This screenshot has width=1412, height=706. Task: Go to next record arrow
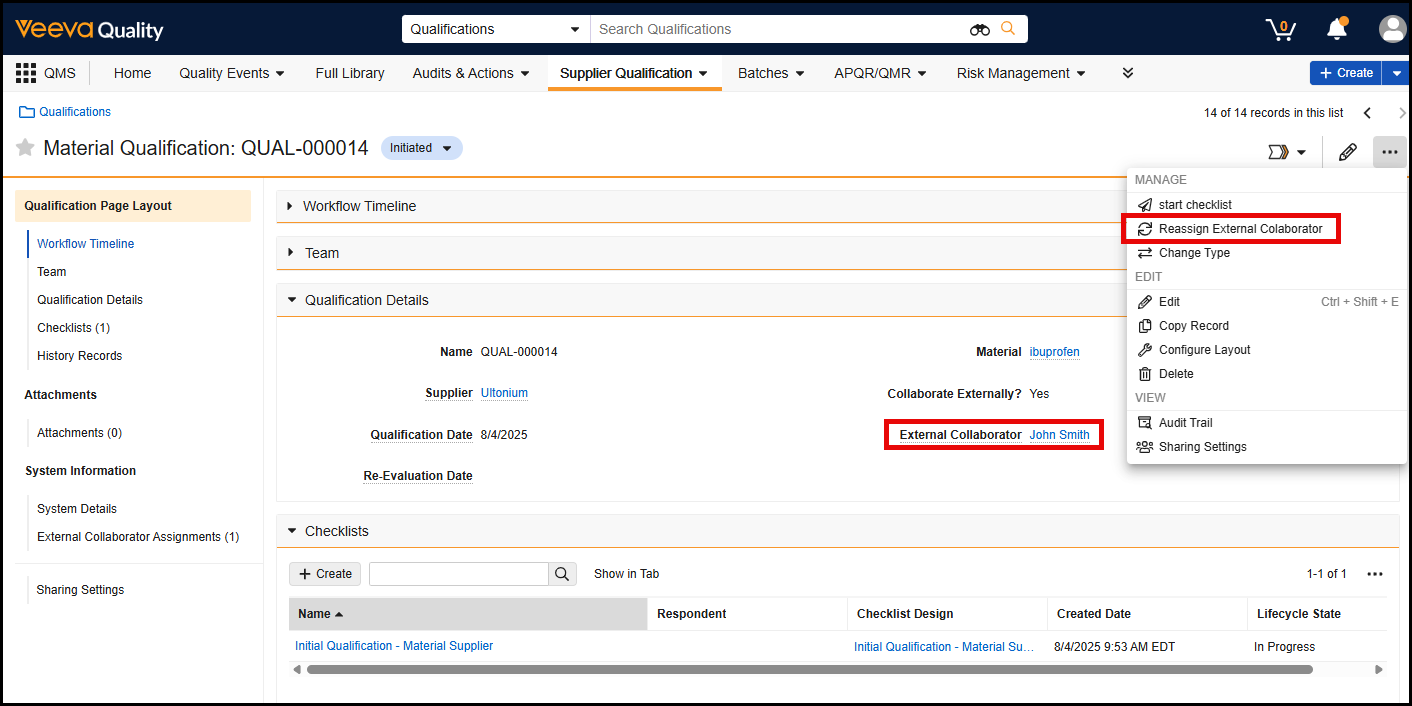[x=1402, y=113]
